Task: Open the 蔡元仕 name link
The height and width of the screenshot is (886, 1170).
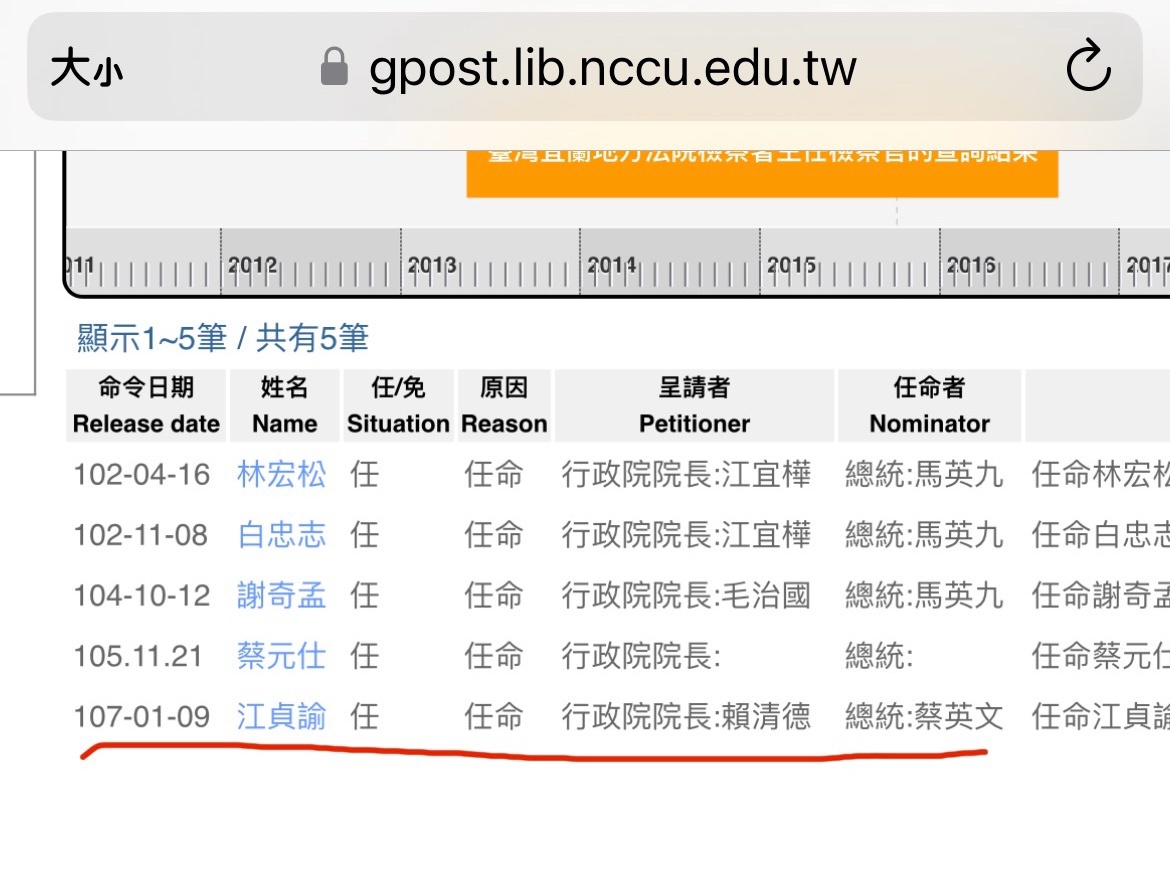Action: tap(281, 657)
